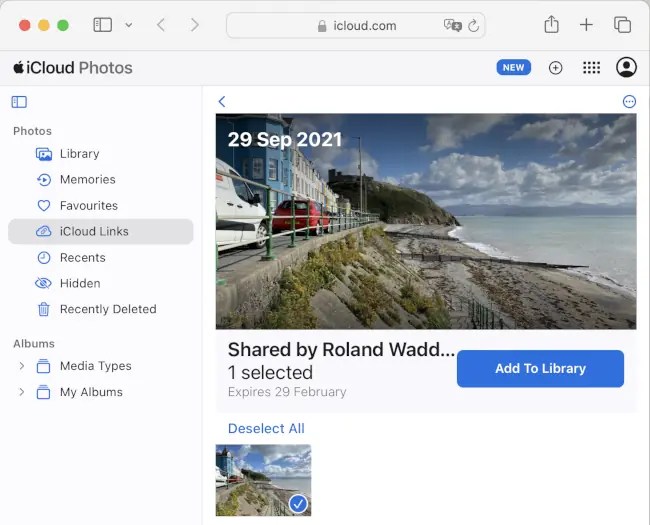The height and width of the screenshot is (525, 650).
Task: Reload the iCloud page
Action: coord(473,26)
